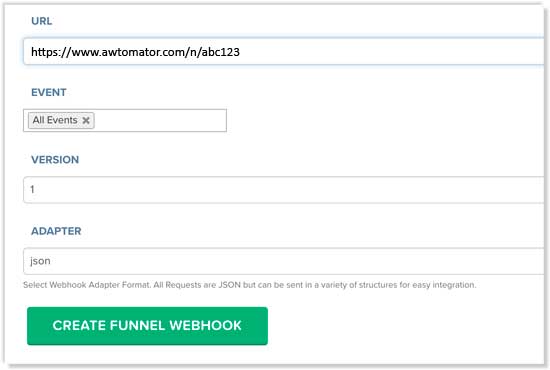550x370 pixels.
Task: Click the EVENT field label
Action: point(49,92)
